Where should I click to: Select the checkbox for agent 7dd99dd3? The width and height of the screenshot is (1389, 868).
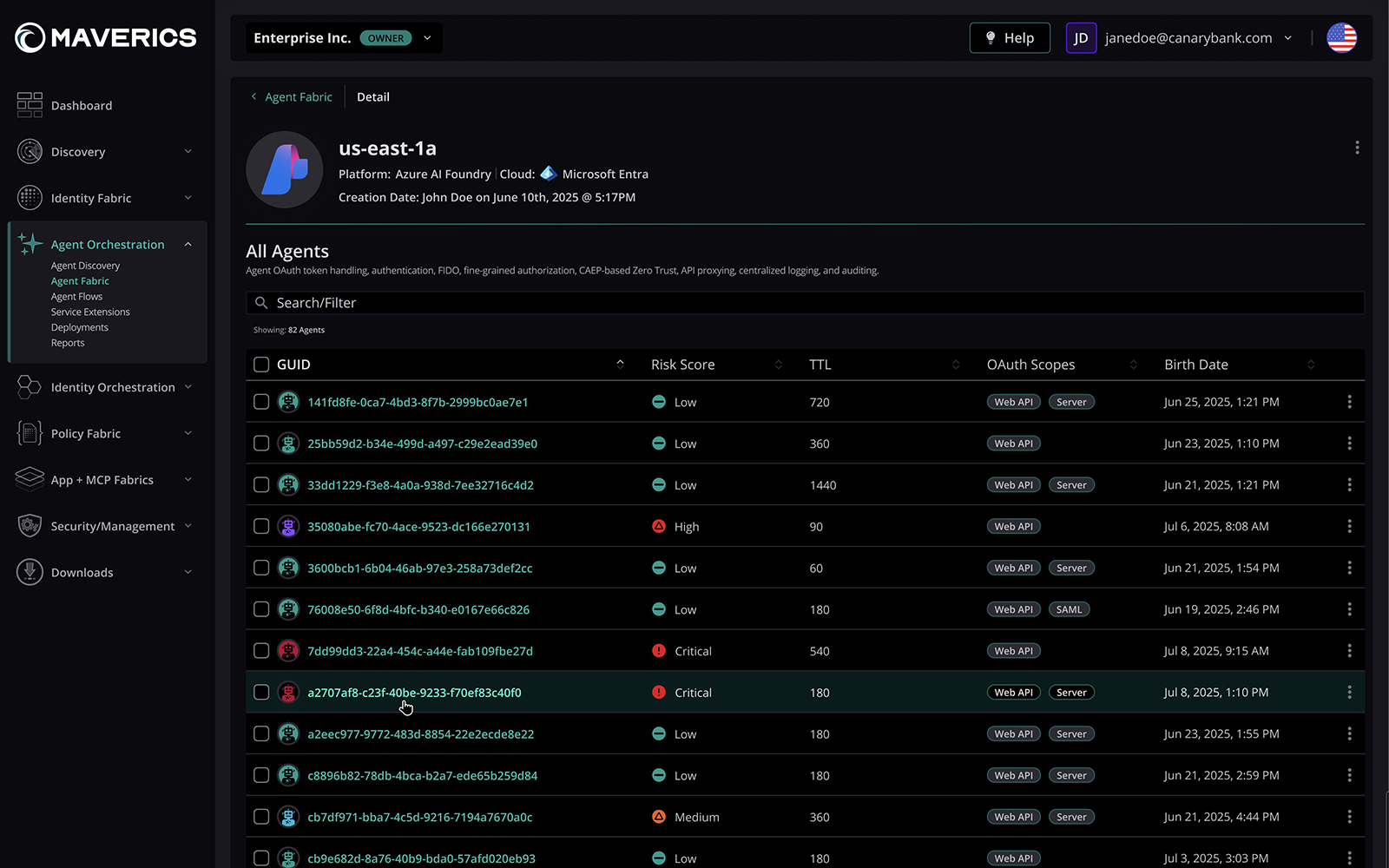pos(261,651)
